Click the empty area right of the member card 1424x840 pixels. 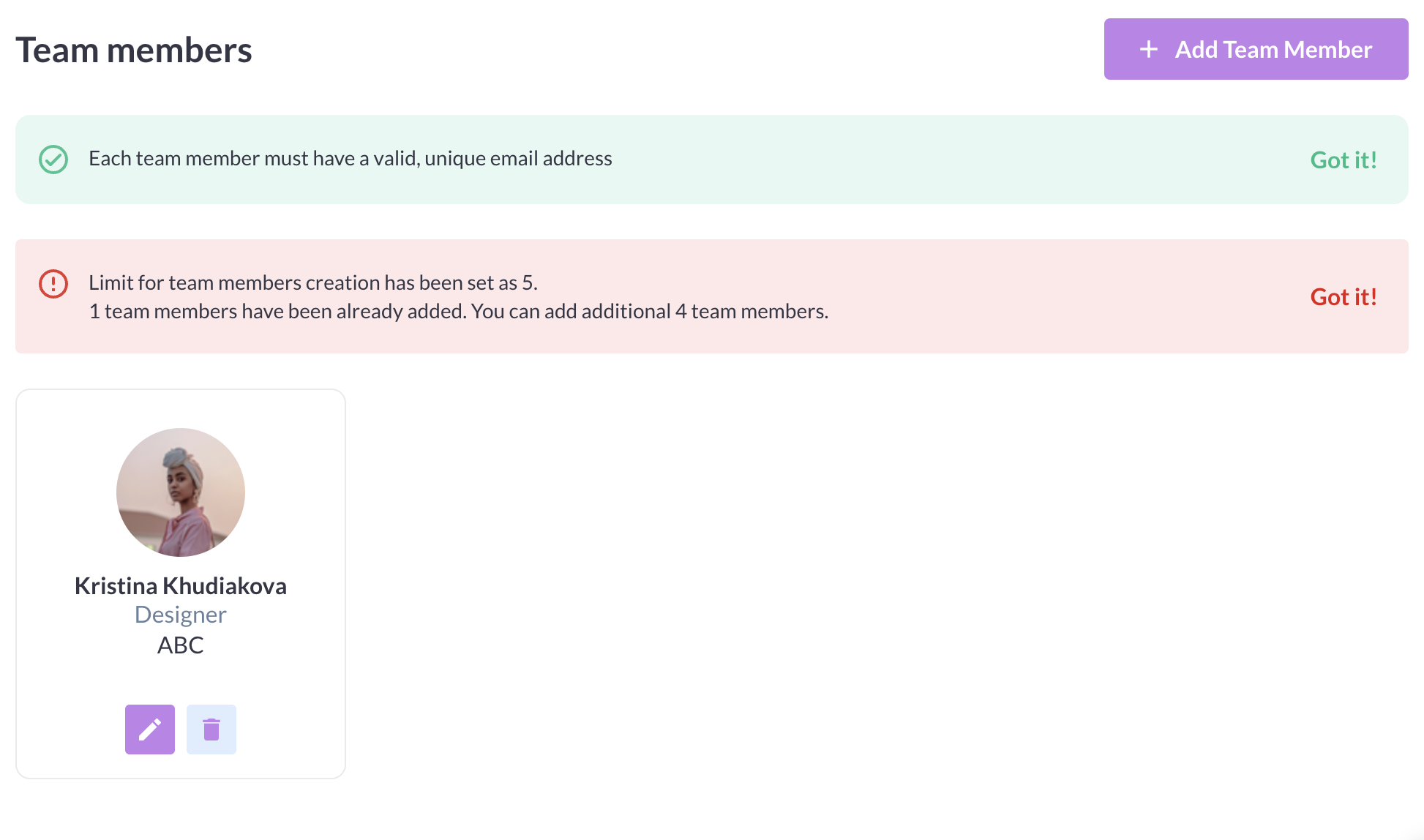pyautogui.click(x=878, y=585)
